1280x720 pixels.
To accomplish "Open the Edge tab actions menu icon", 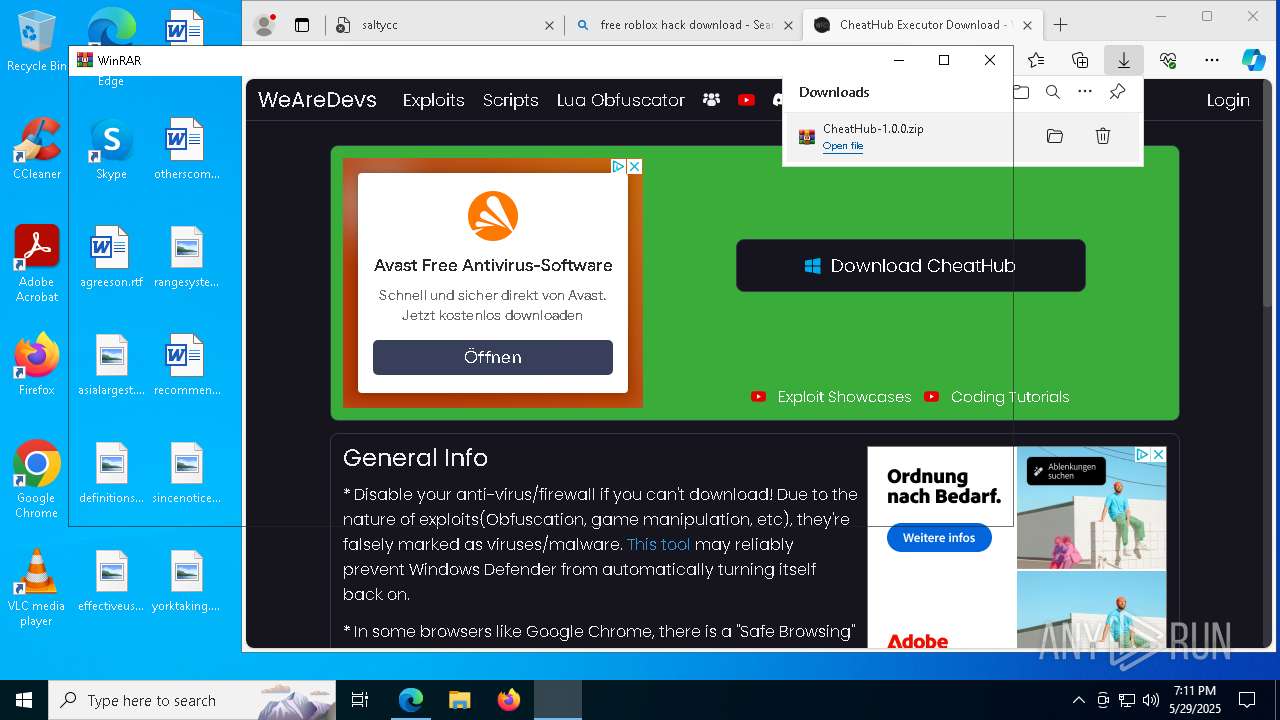I will (302, 25).
